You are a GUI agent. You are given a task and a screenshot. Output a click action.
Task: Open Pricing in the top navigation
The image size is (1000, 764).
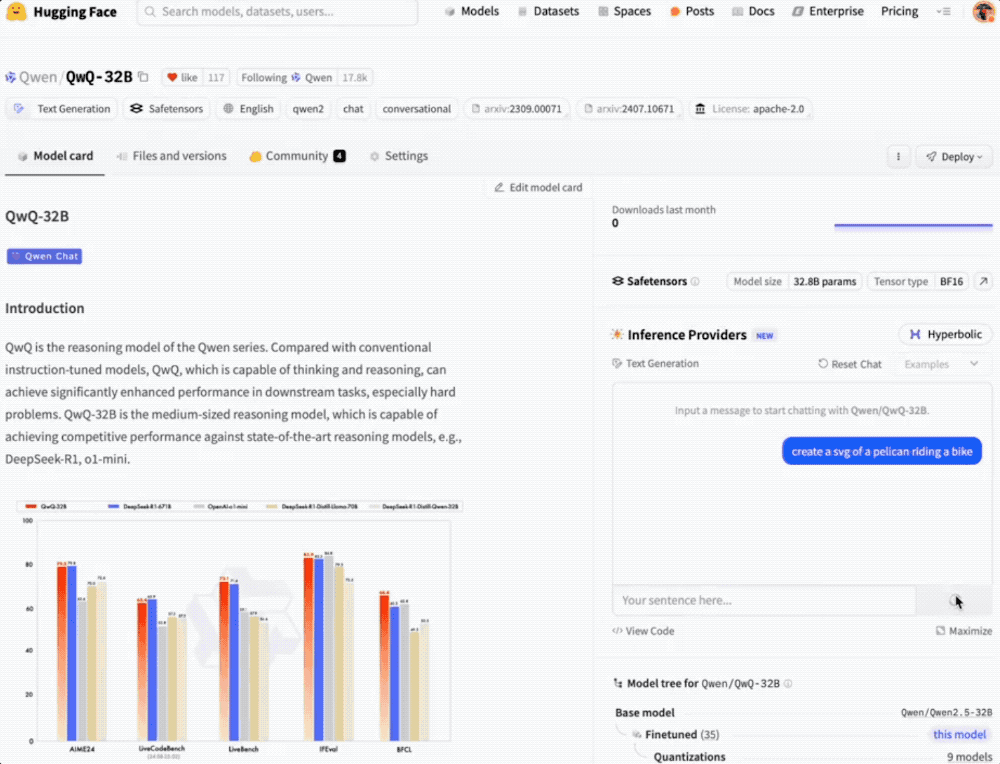[x=900, y=11]
